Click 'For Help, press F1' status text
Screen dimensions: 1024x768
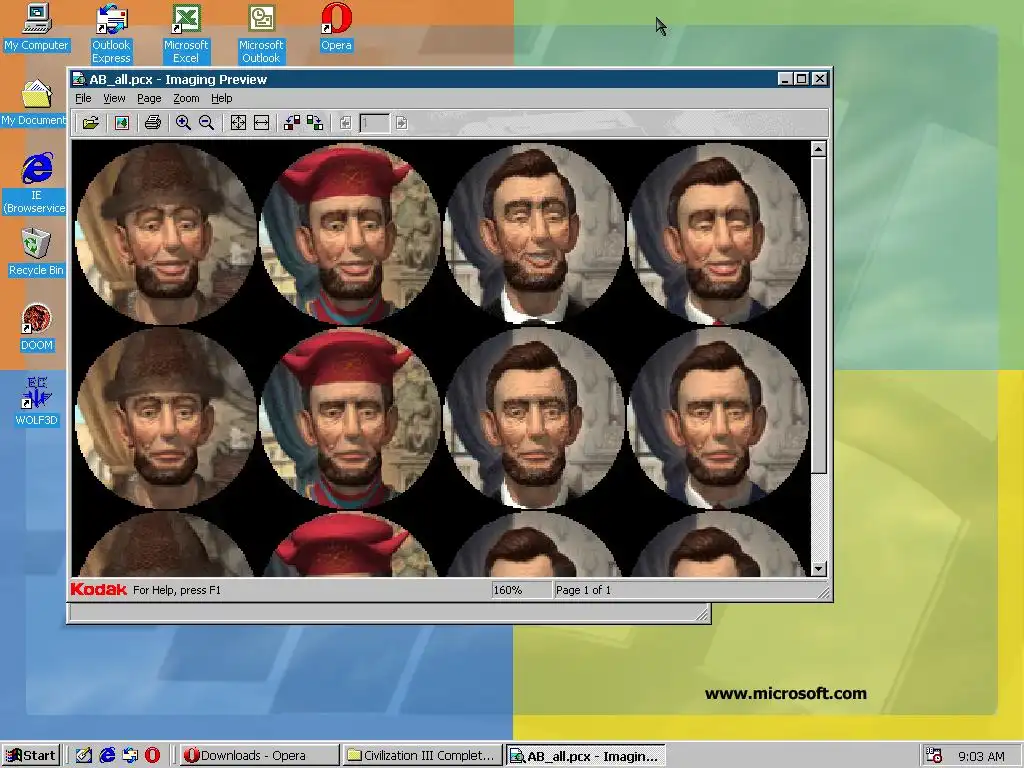177,590
